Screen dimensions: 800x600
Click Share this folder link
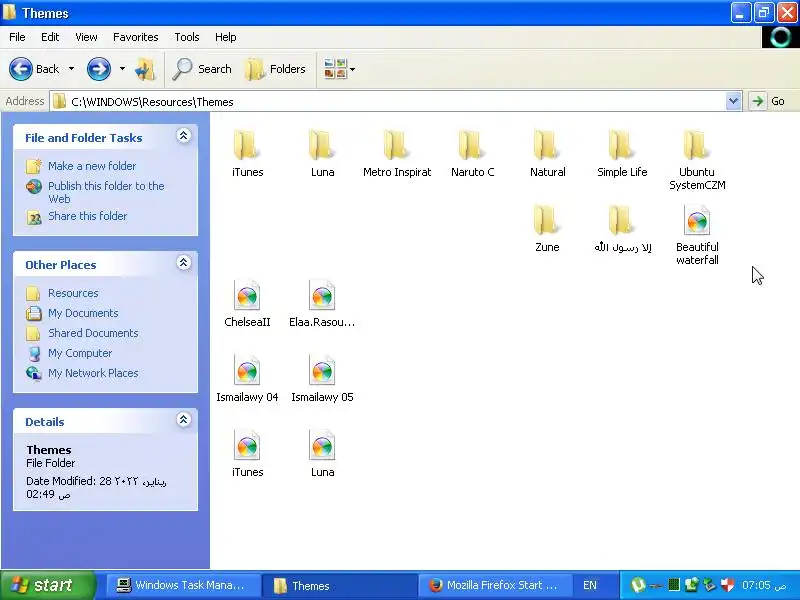87,216
